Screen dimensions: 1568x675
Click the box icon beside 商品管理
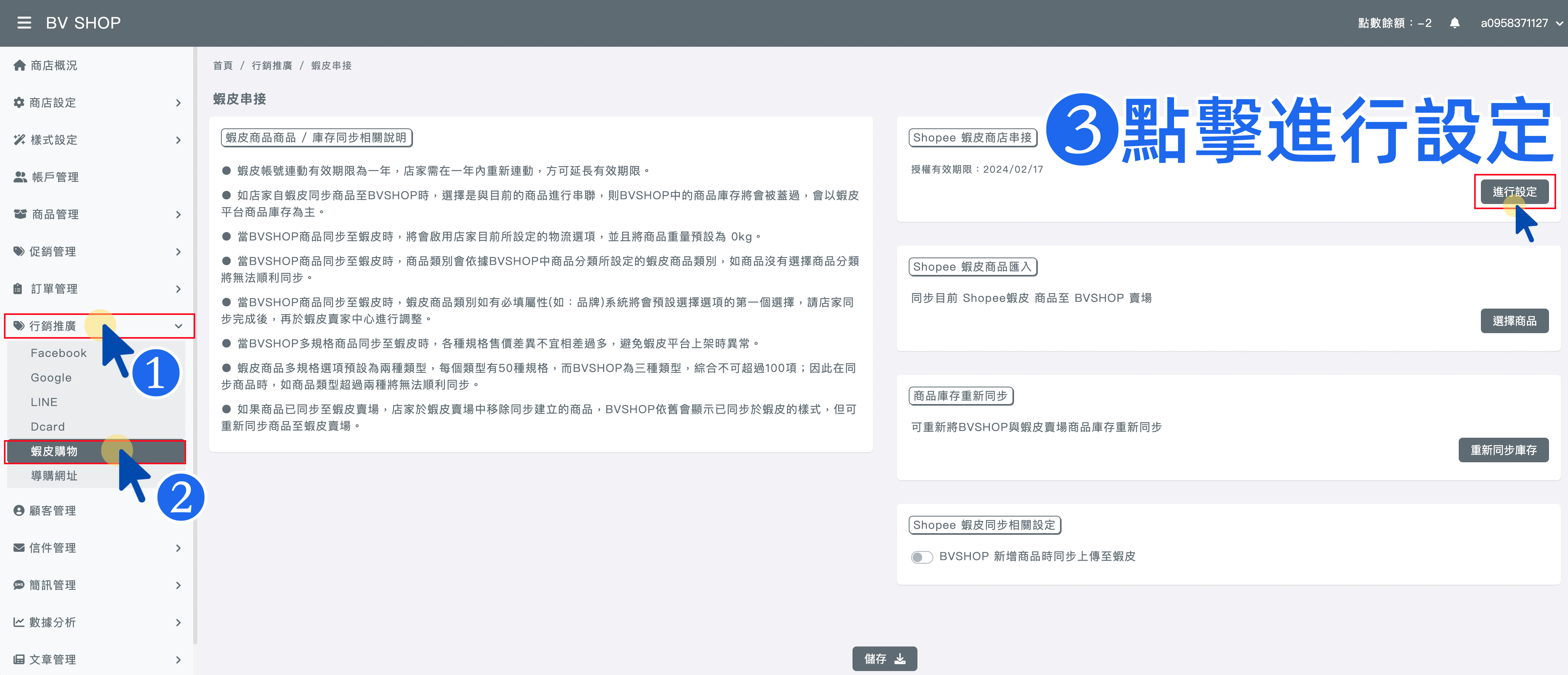pos(20,214)
